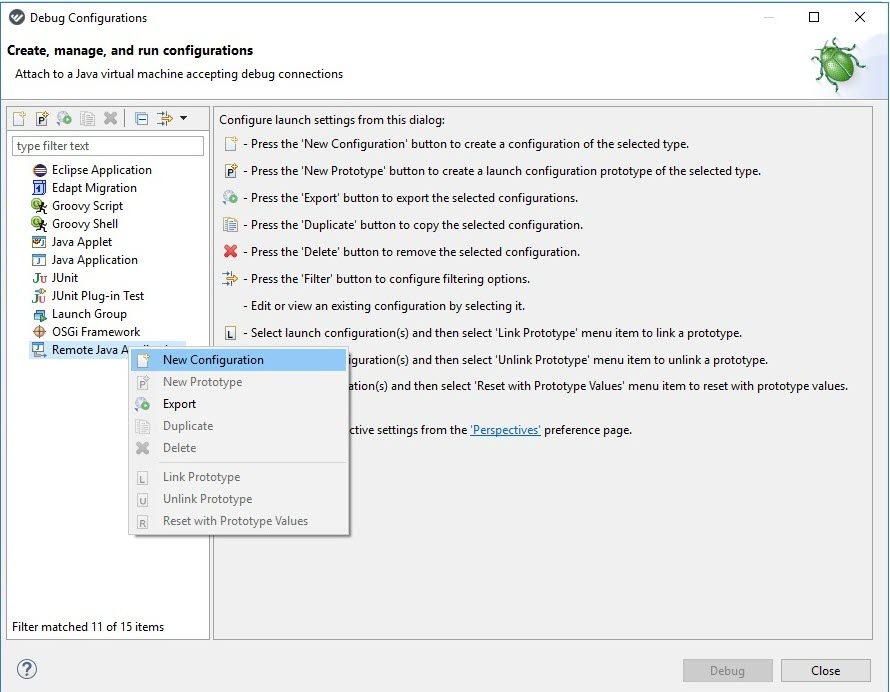Viewport: 890px width, 692px height.
Task: Focus the type filter text field
Action: [x=108, y=146]
